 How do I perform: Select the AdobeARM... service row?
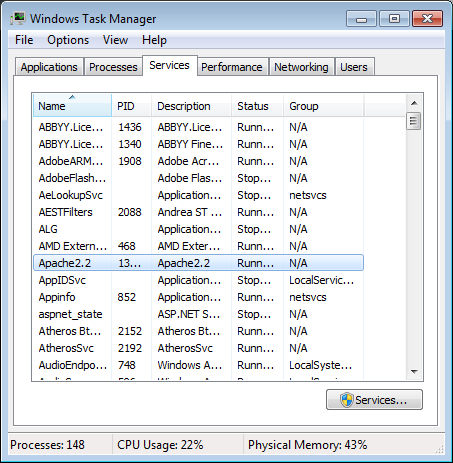pos(198,161)
